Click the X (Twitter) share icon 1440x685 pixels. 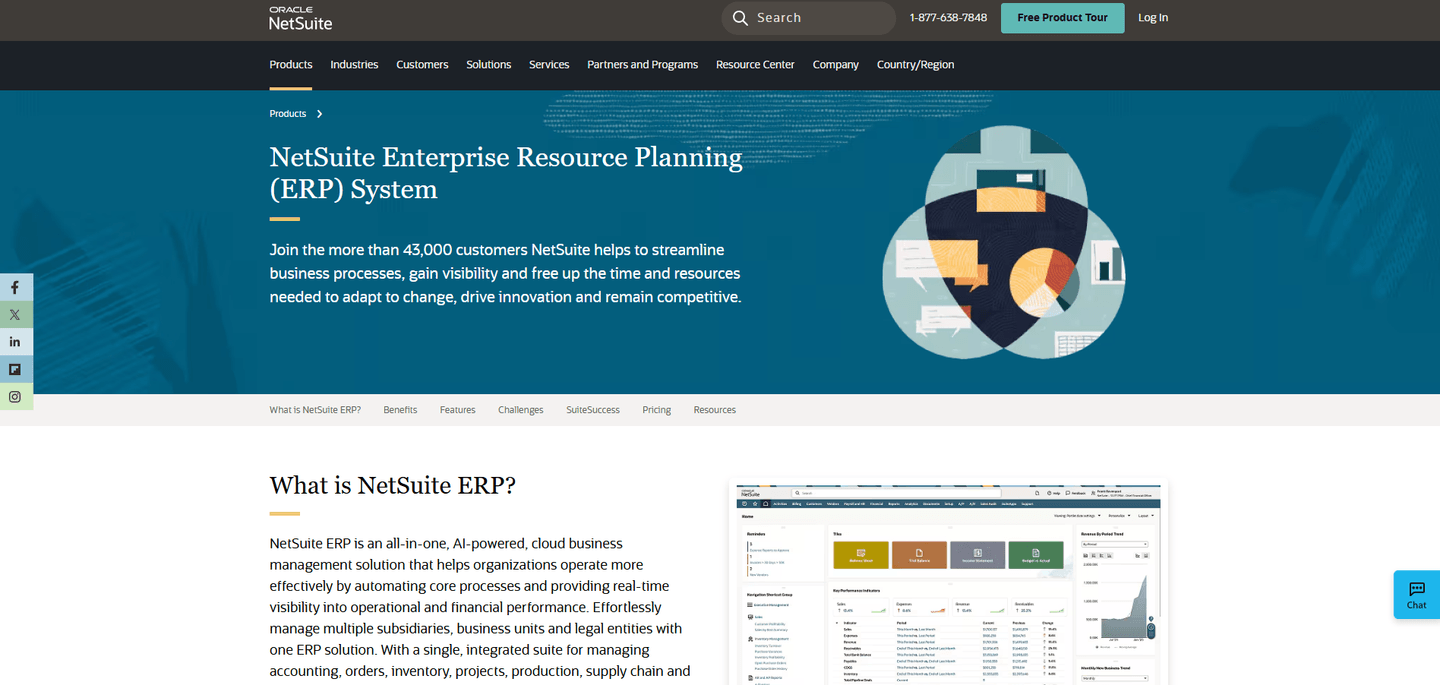tap(15, 314)
